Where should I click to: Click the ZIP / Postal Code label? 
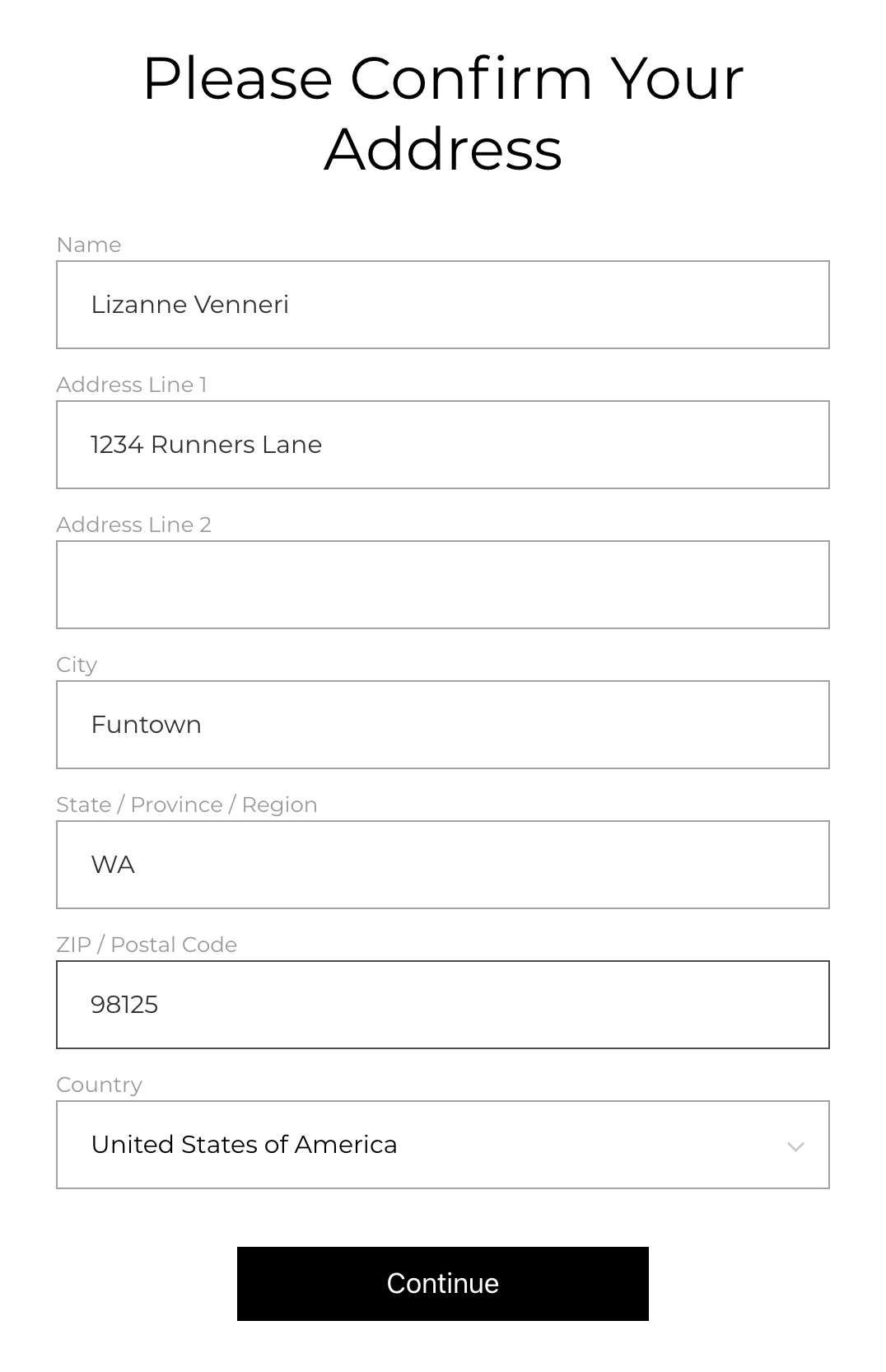click(147, 945)
